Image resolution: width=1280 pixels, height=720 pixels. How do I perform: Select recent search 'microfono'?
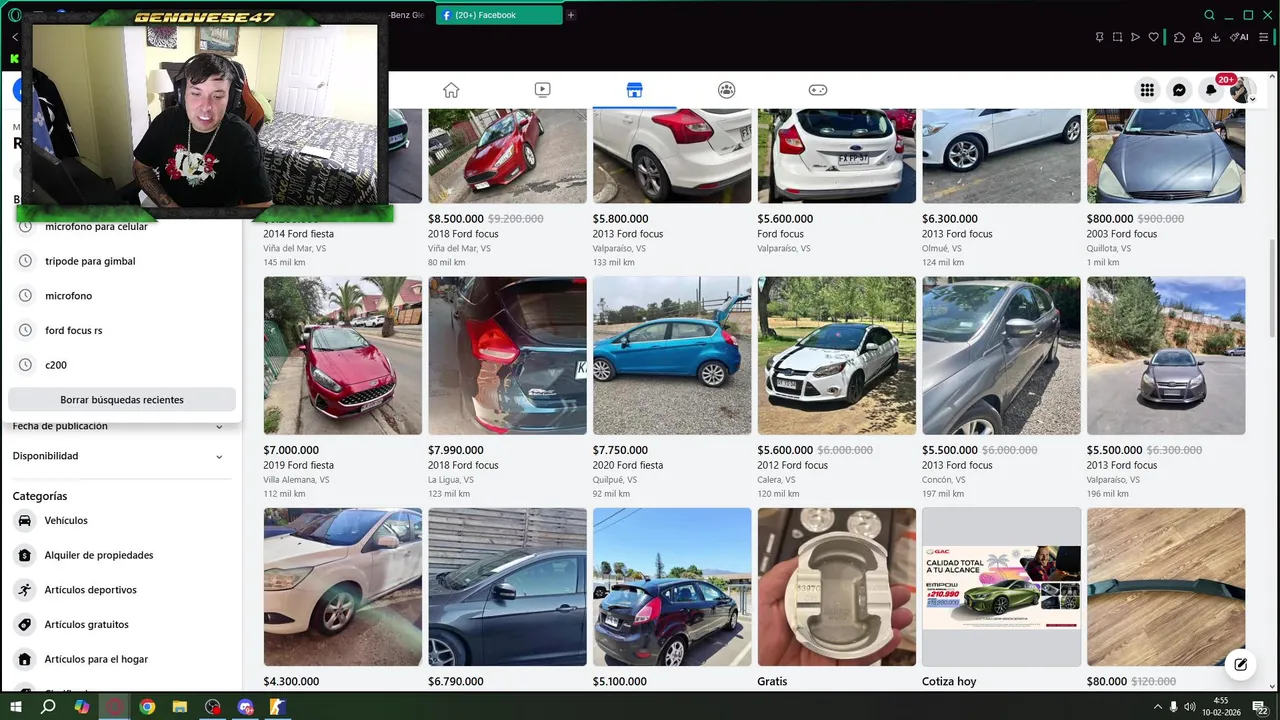coord(122,296)
